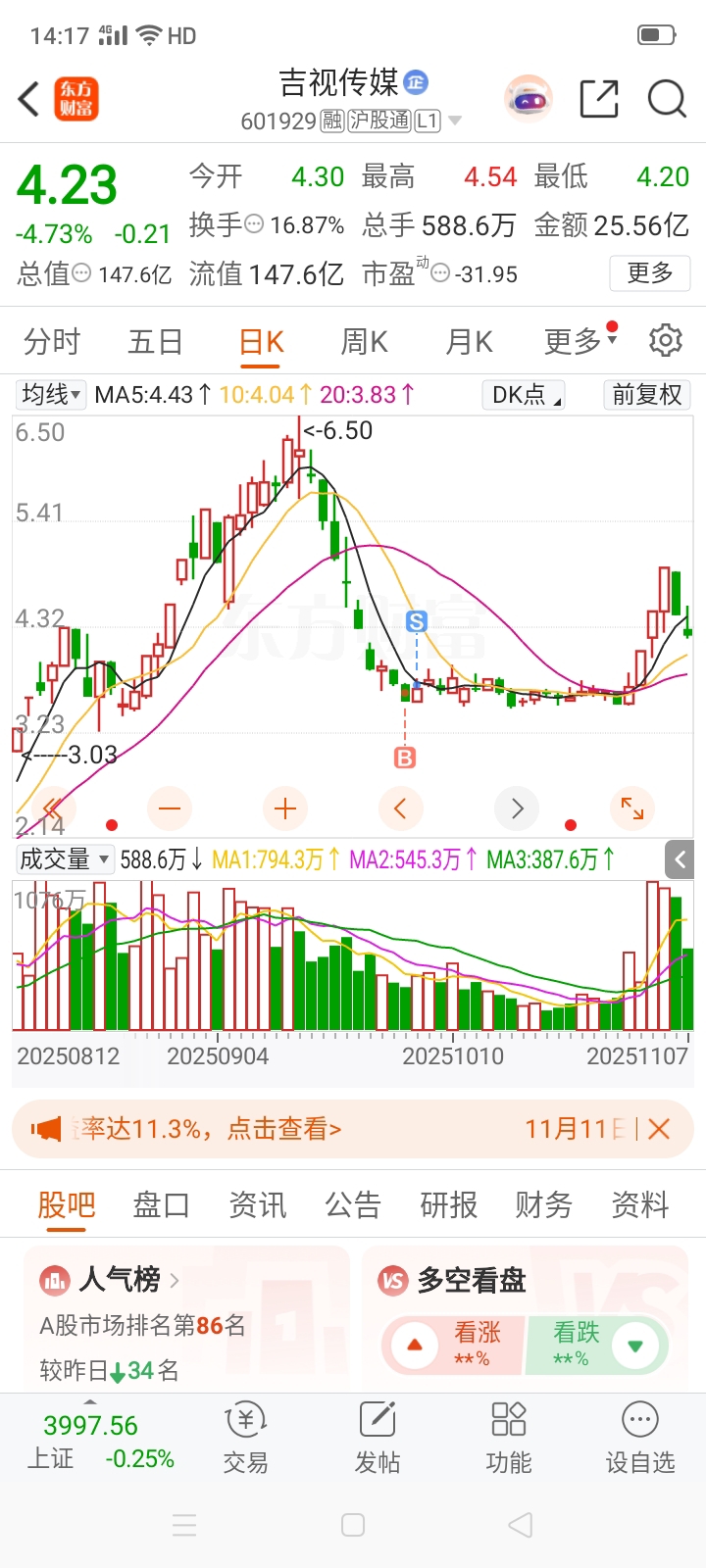Open the AI assistant robot avatar
Viewport: 706px width, 1568px height.
pyautogui.click(x=529, y=98)
